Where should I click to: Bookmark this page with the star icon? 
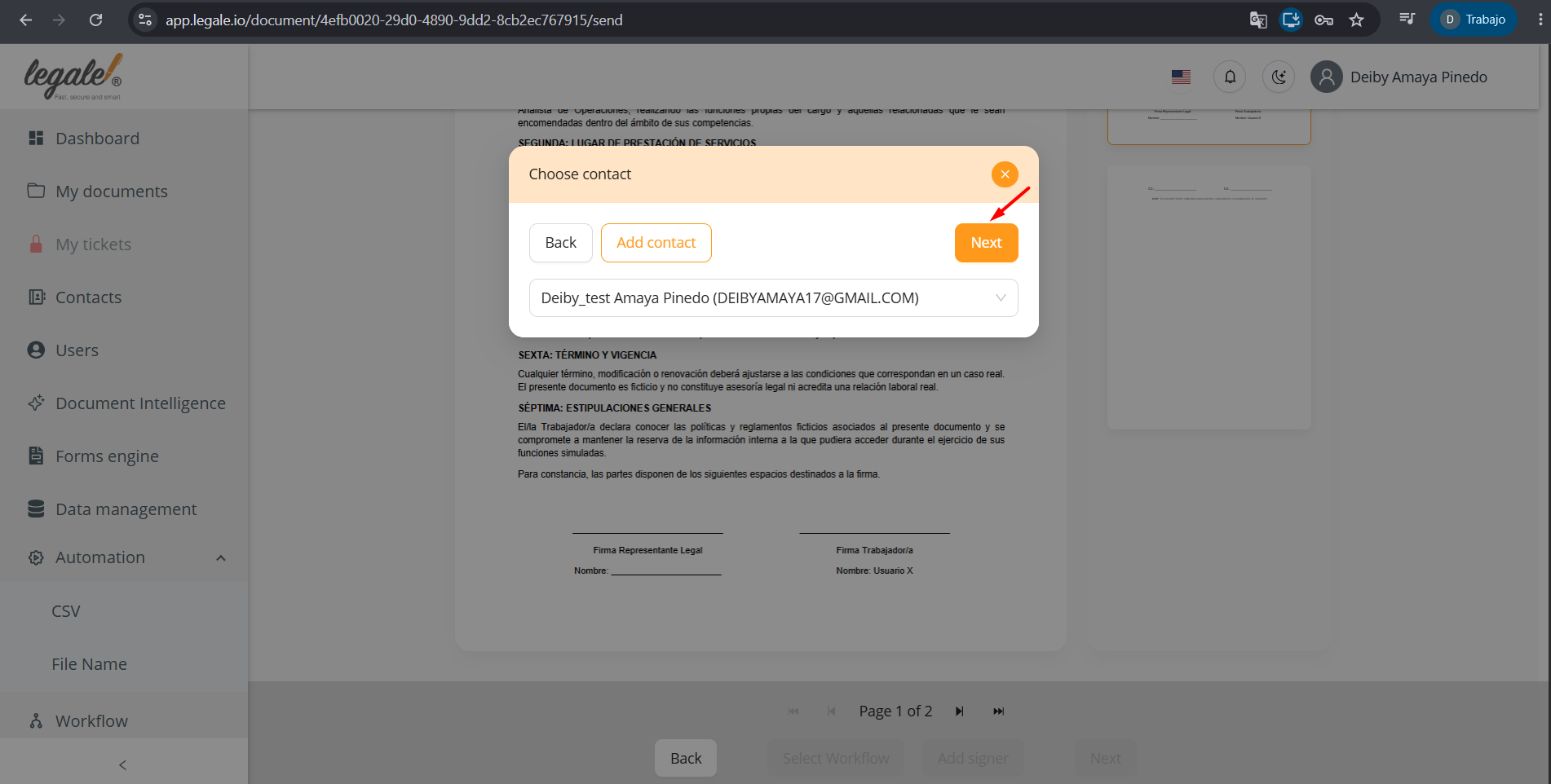point(1356,20)
